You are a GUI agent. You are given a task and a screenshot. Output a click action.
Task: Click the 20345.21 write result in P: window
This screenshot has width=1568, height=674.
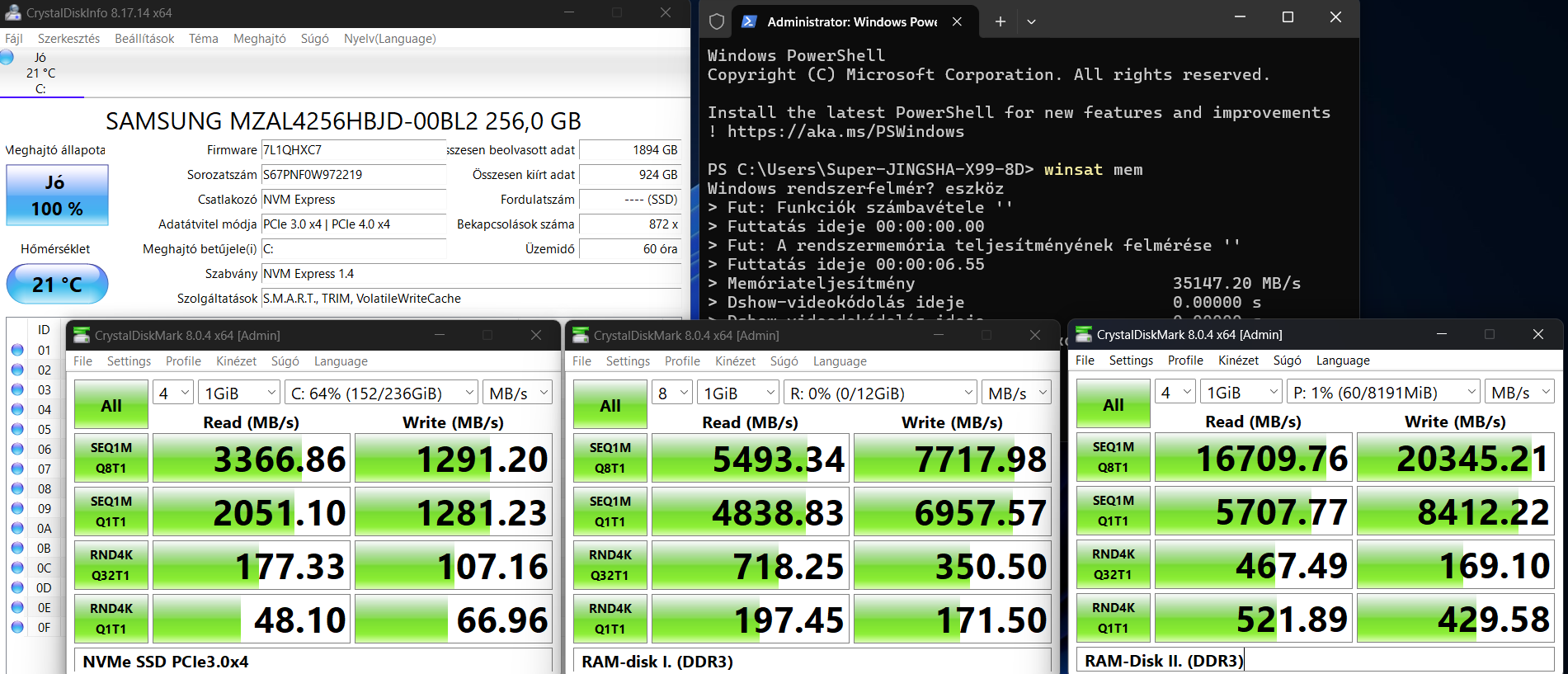1455,457
